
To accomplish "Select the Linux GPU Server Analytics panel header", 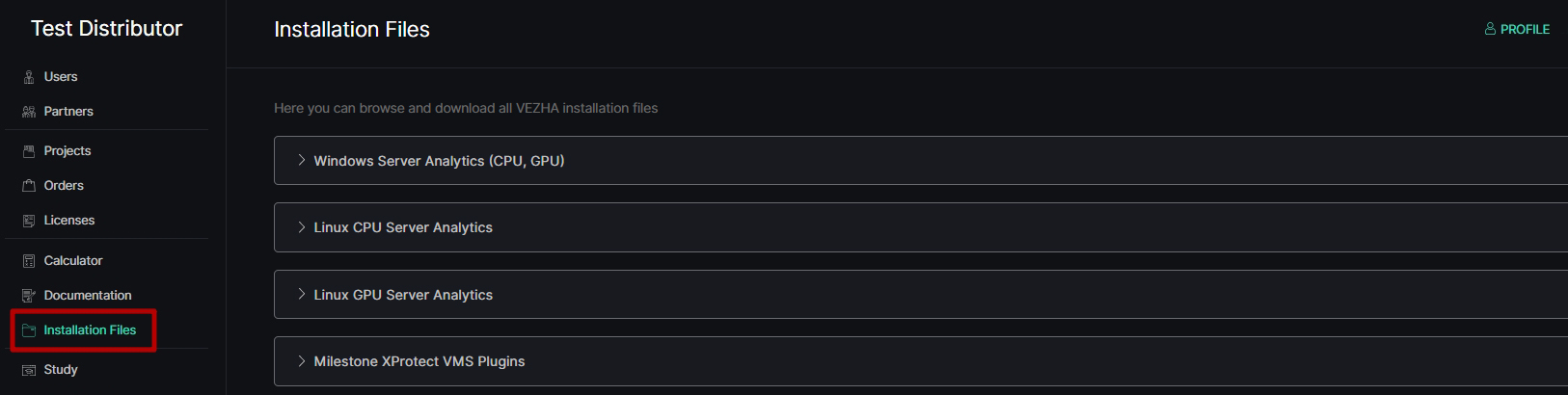I will (x=921, y=294).
